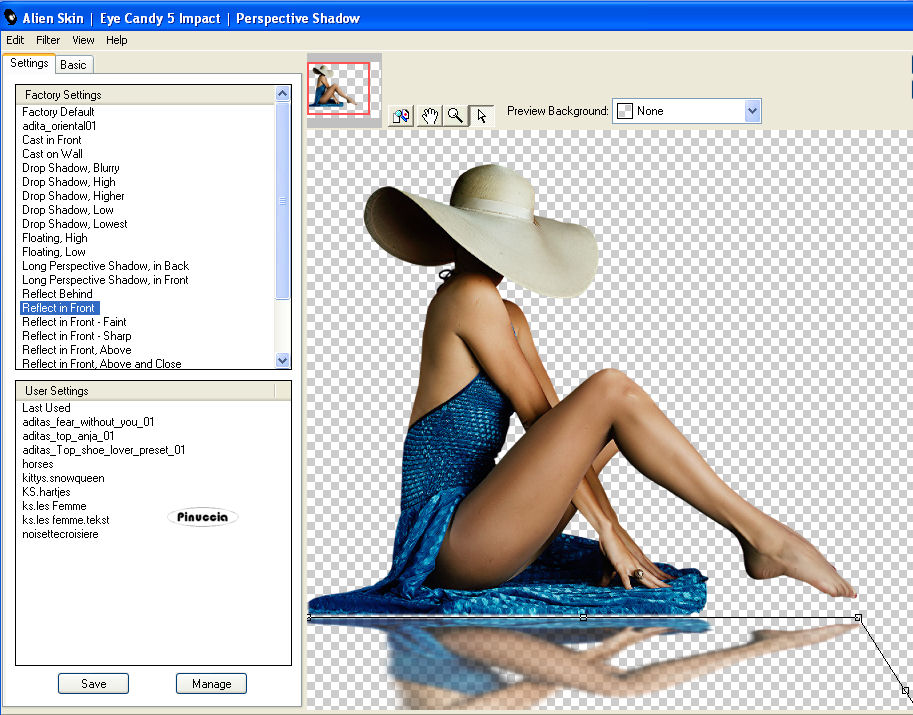Select aditas_Top_shoe_lover_preset_01 setting
Image resolution: width=913 pixels, height=715 pixels.
(104, 449)
